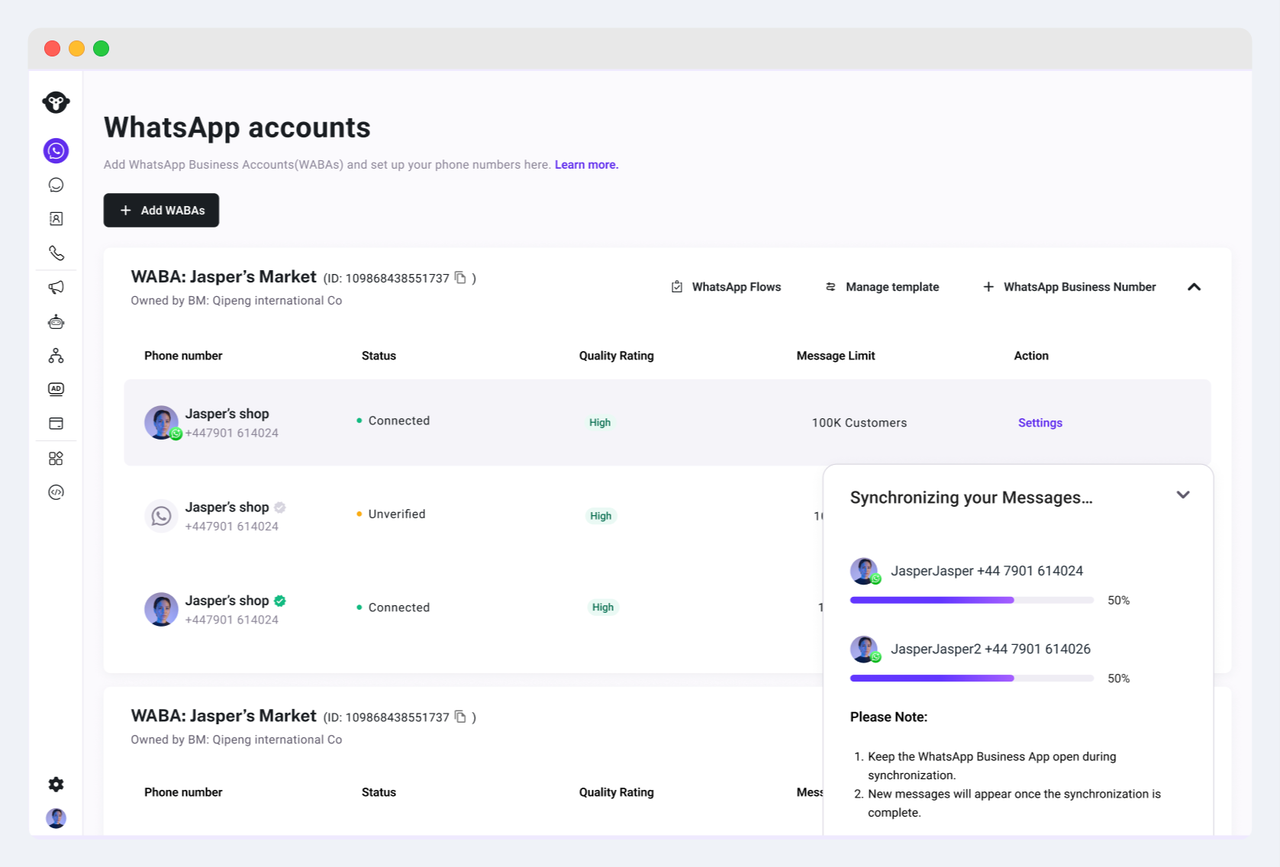This screenshot has height=867, width=1280.
Task: Open Manage template
Action: tap(881, 287)
